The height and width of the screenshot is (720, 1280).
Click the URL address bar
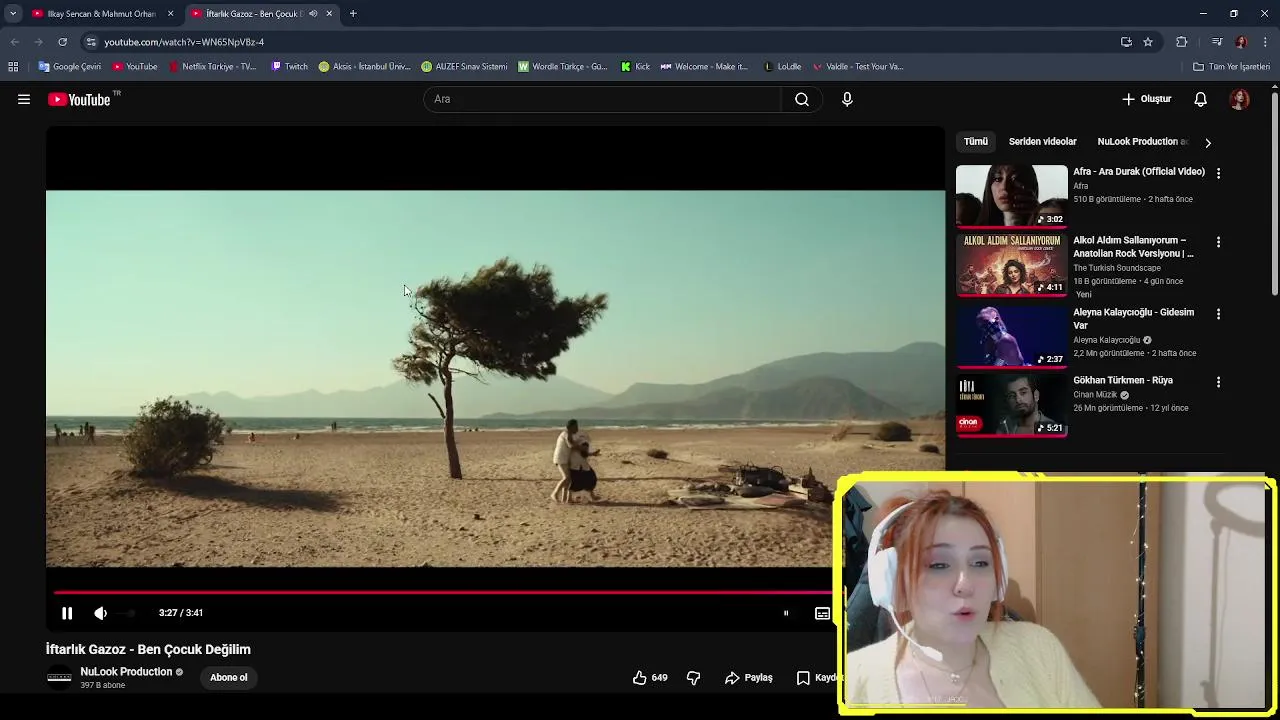tap(600, 42)
